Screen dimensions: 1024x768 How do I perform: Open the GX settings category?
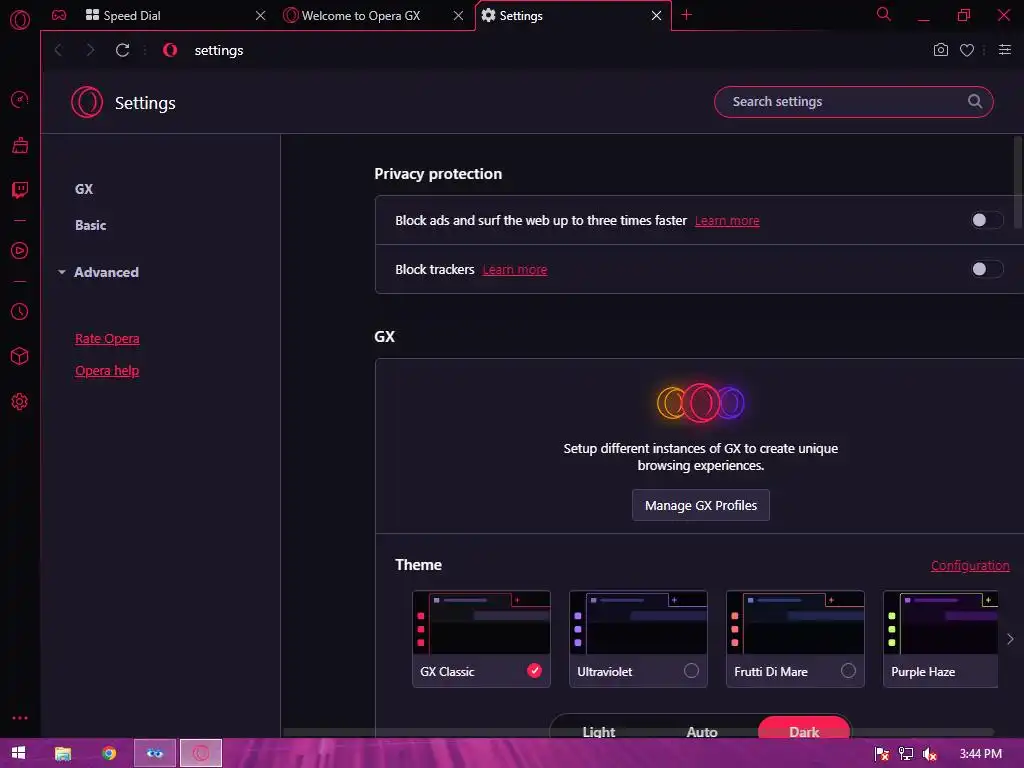pyautogui.click(x=84, y=189)
